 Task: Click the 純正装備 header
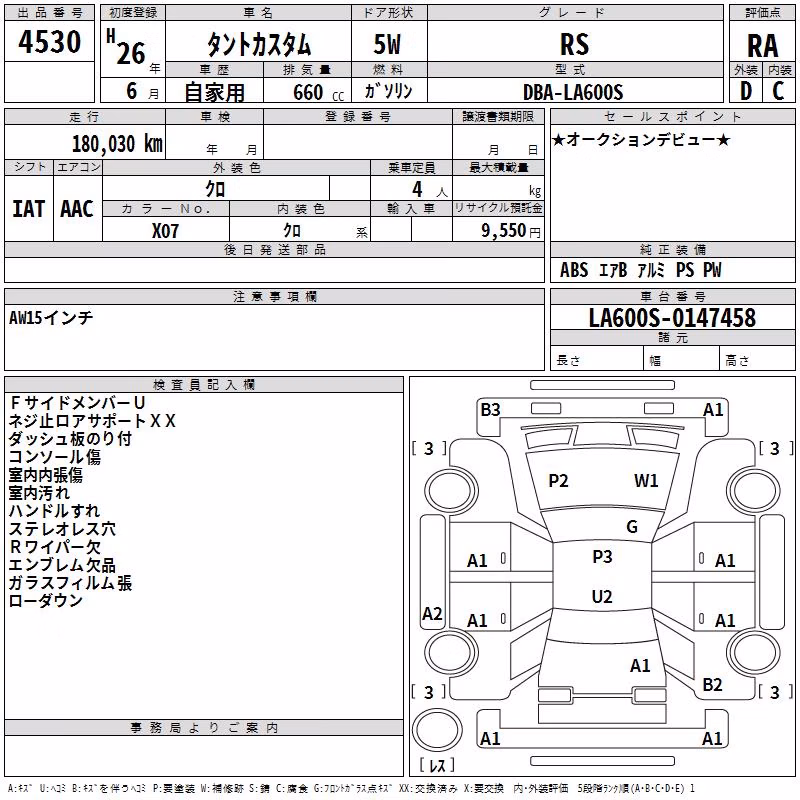[x=673, y=250]
